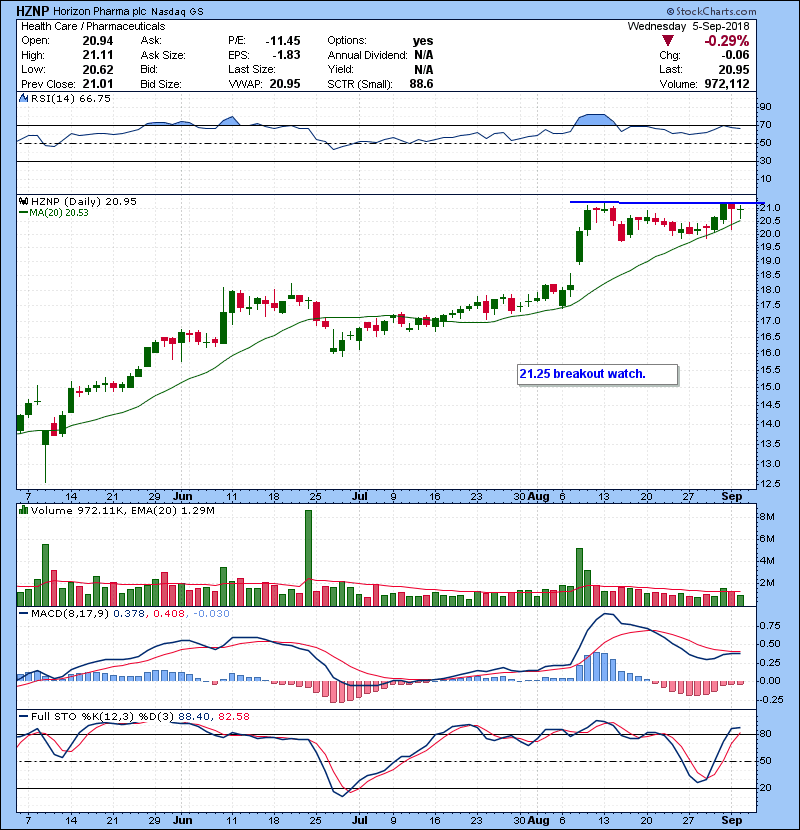Click the Chg value -0.06
Viewport: 800px width, 830px height.
(735, 55)
